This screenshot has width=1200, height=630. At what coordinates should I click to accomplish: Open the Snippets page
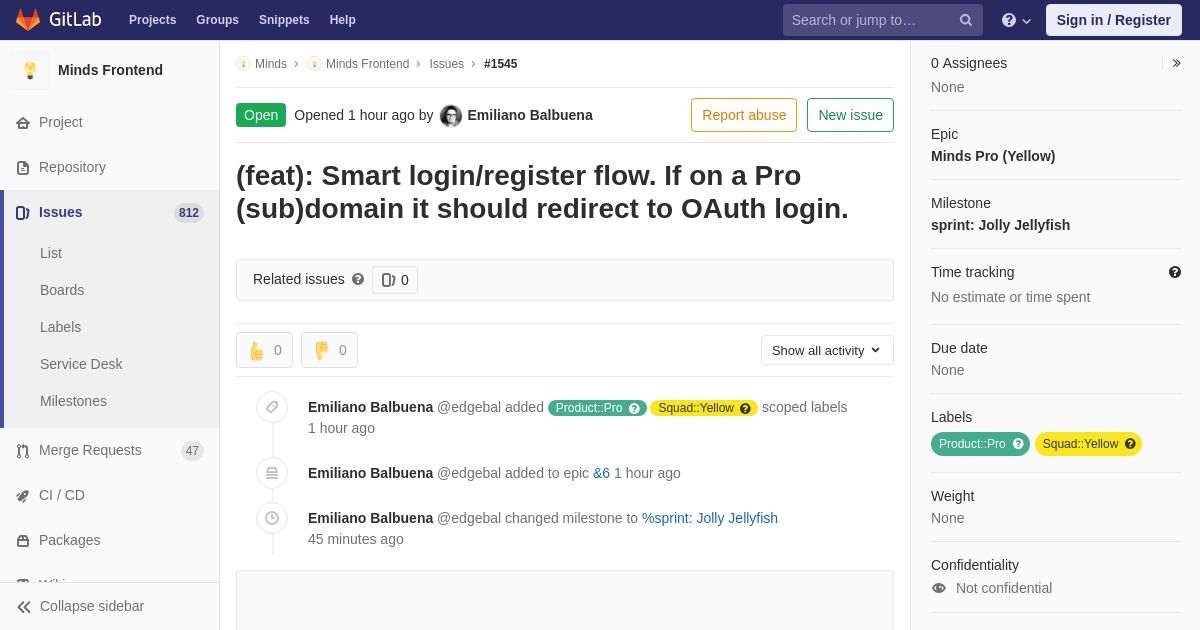pos(284,20)
